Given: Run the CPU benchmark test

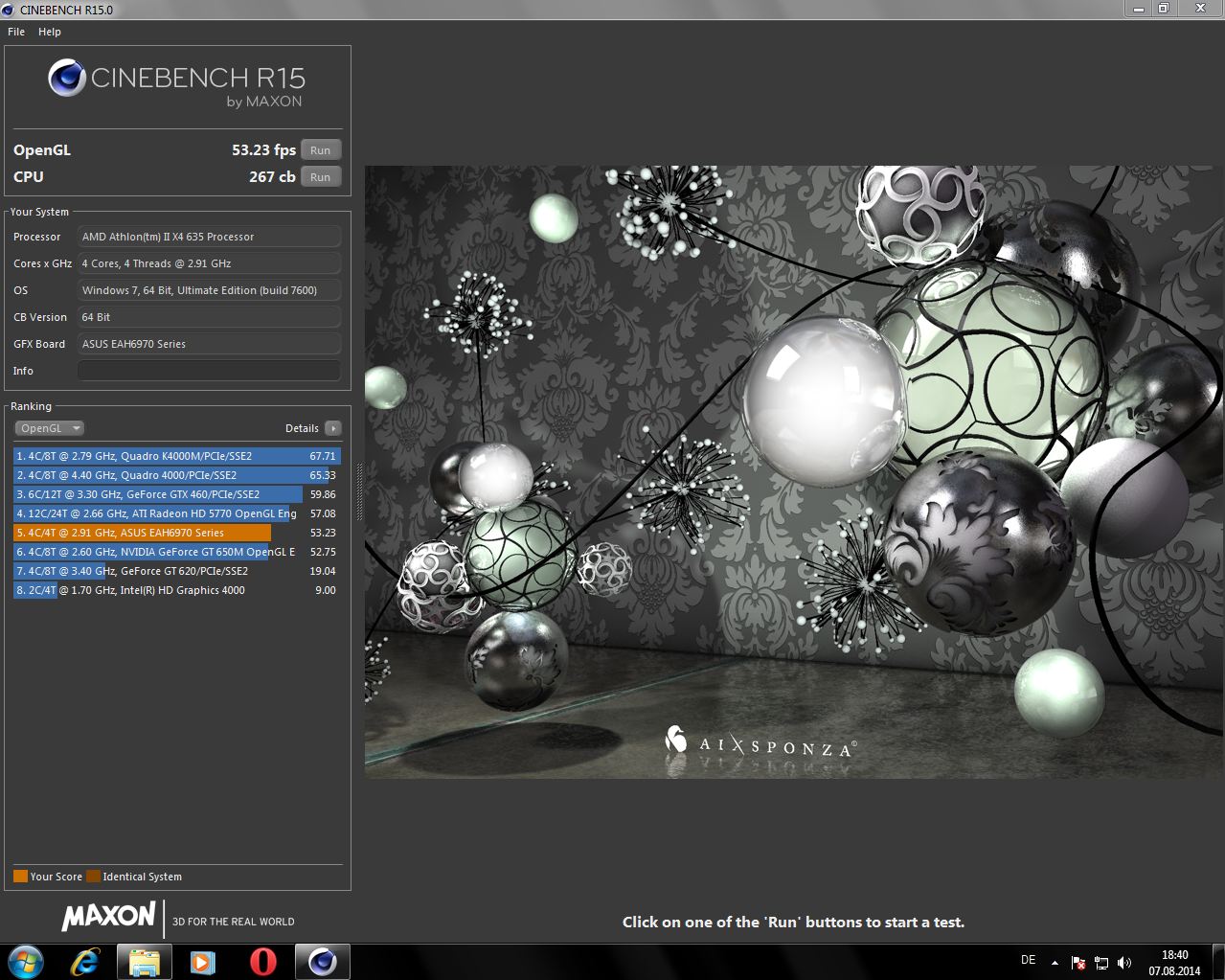Looking at the screenshot, I should coord(321,177).
